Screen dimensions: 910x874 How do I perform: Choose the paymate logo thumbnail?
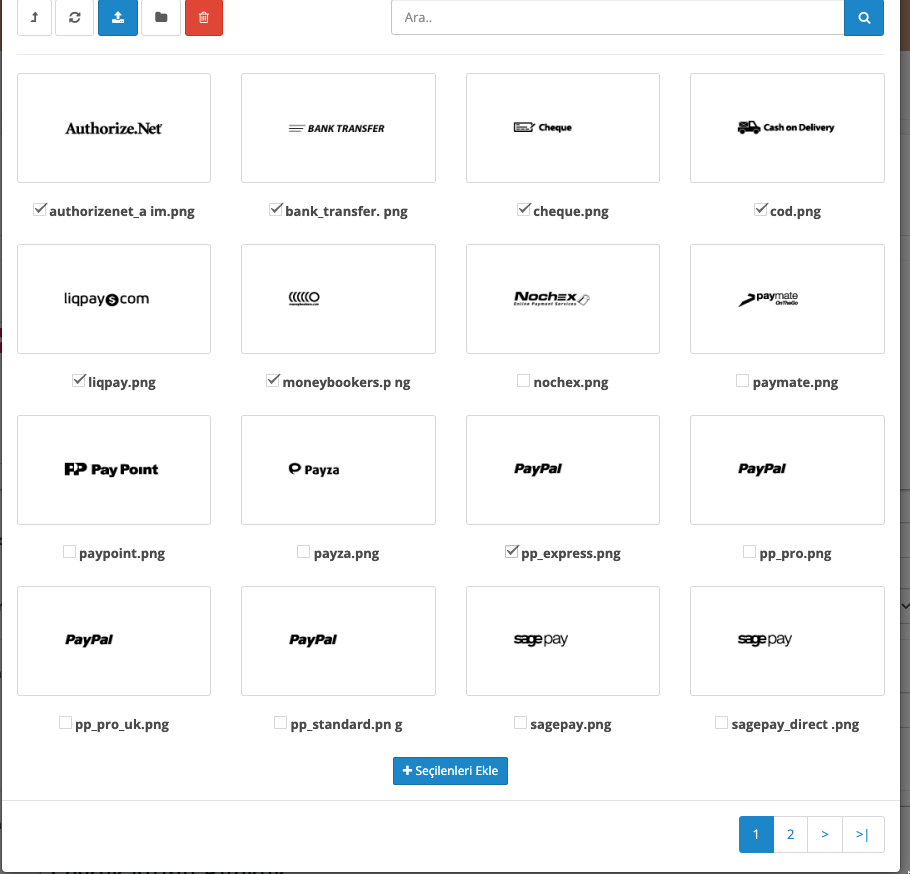(x=787, y=299)
